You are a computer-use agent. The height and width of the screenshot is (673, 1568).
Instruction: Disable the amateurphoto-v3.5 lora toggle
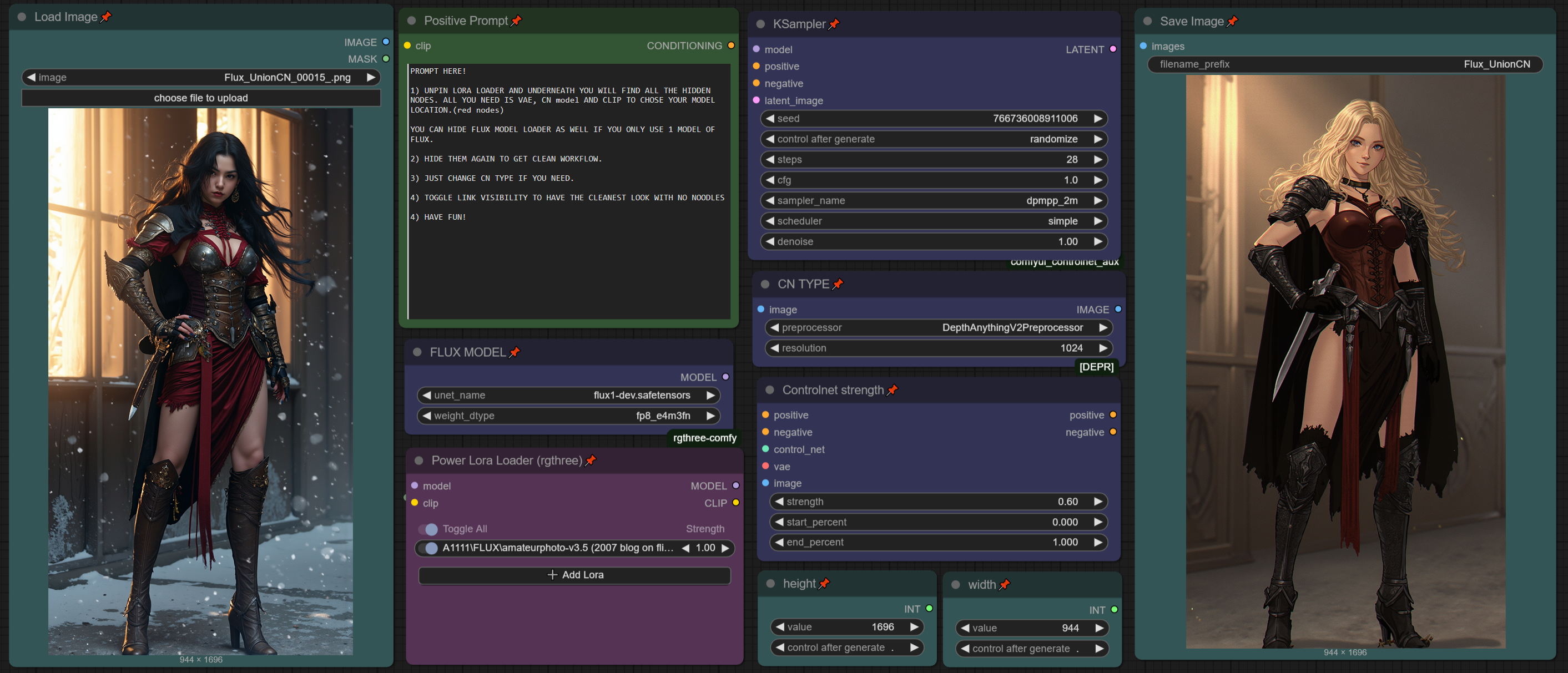[428, 548]
